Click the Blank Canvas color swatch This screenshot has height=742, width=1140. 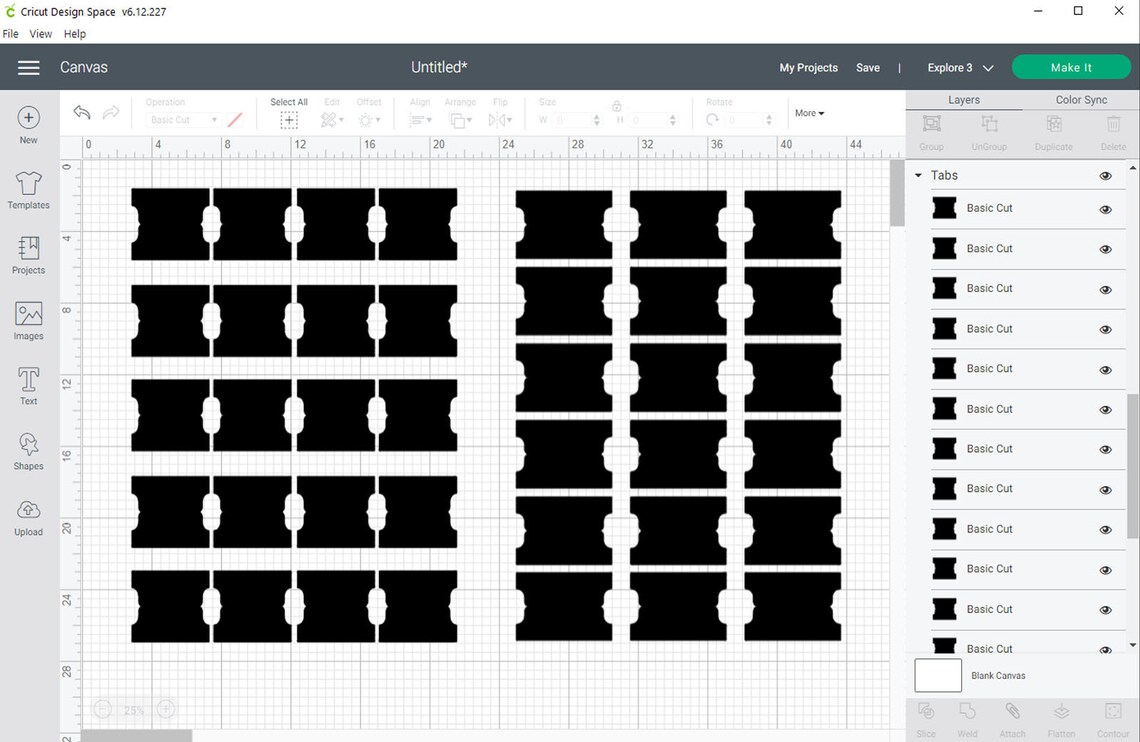937,675
